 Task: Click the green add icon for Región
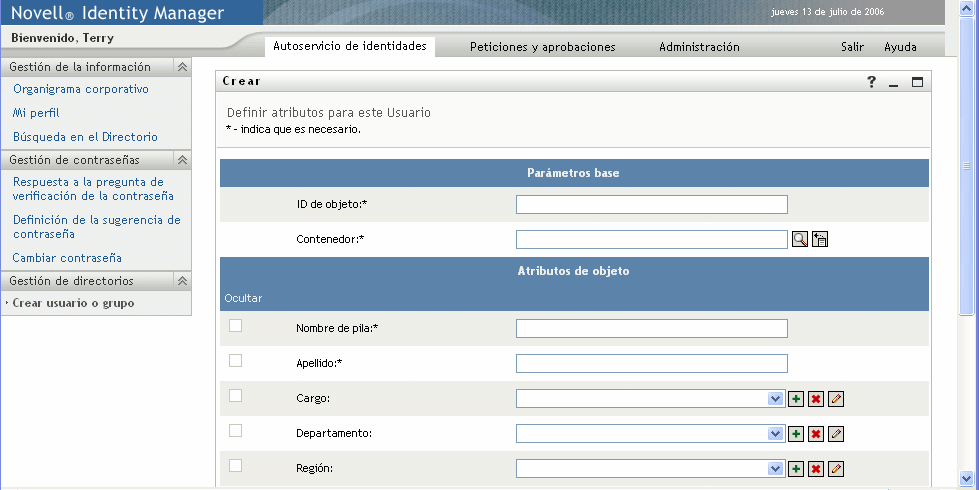[x=796, y=469]
